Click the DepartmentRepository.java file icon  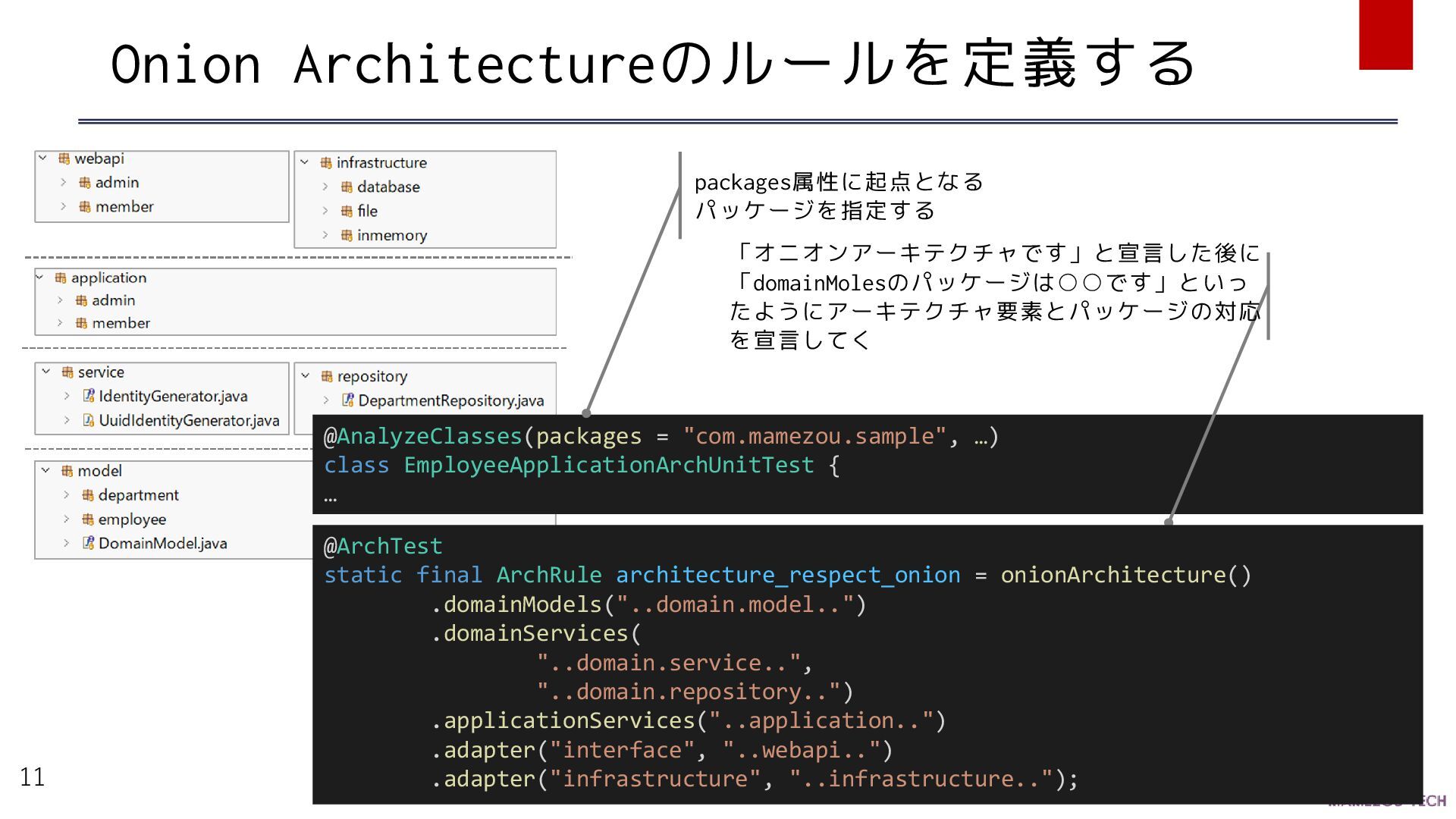(x=347, y=400)
